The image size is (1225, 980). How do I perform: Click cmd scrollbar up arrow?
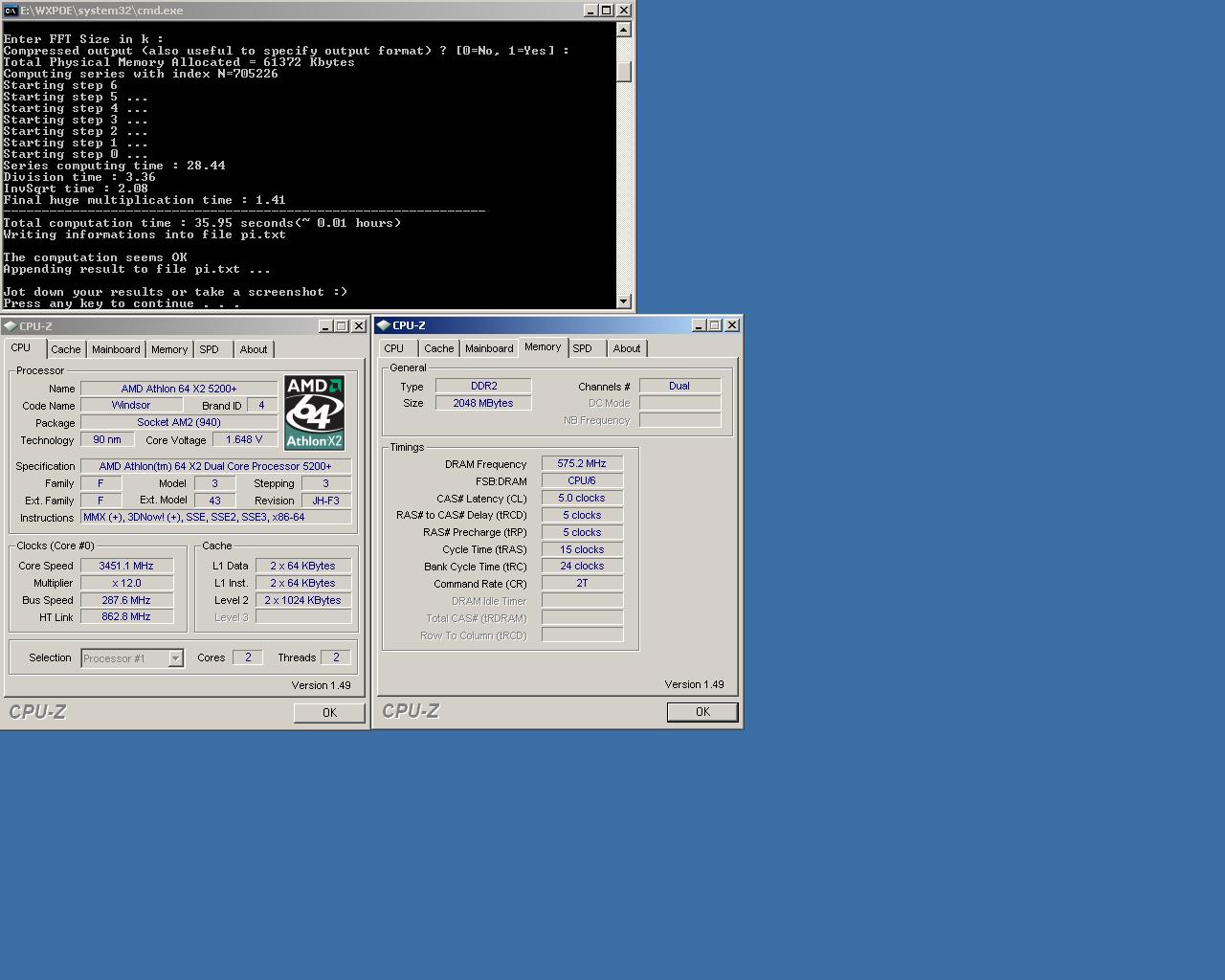click(x=624, y=30)
